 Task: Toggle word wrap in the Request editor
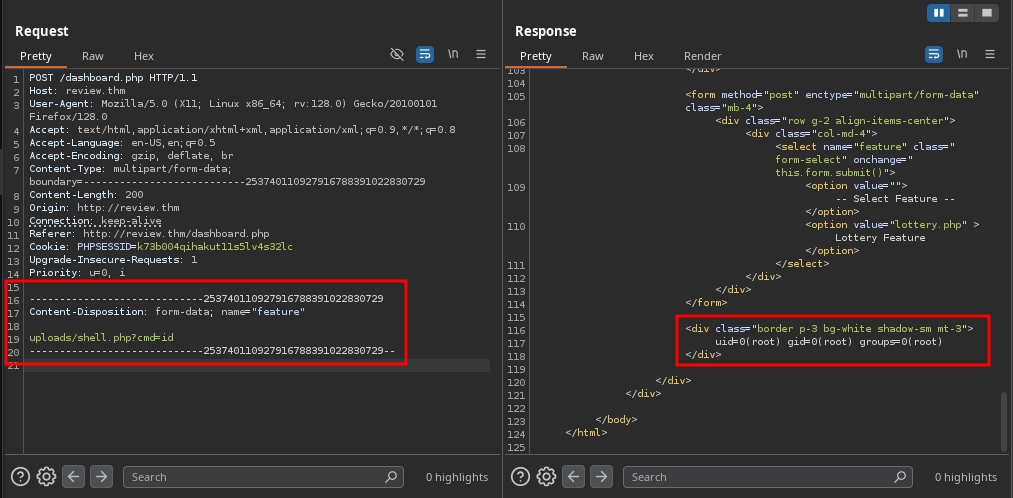click(424, 54)
